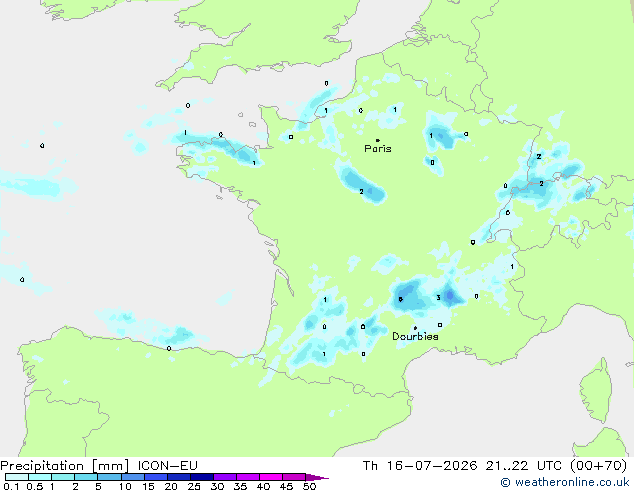
Task: Pick the 30–35 mm legend swatch
Action: pyautogui.click(x=225, y=477)
